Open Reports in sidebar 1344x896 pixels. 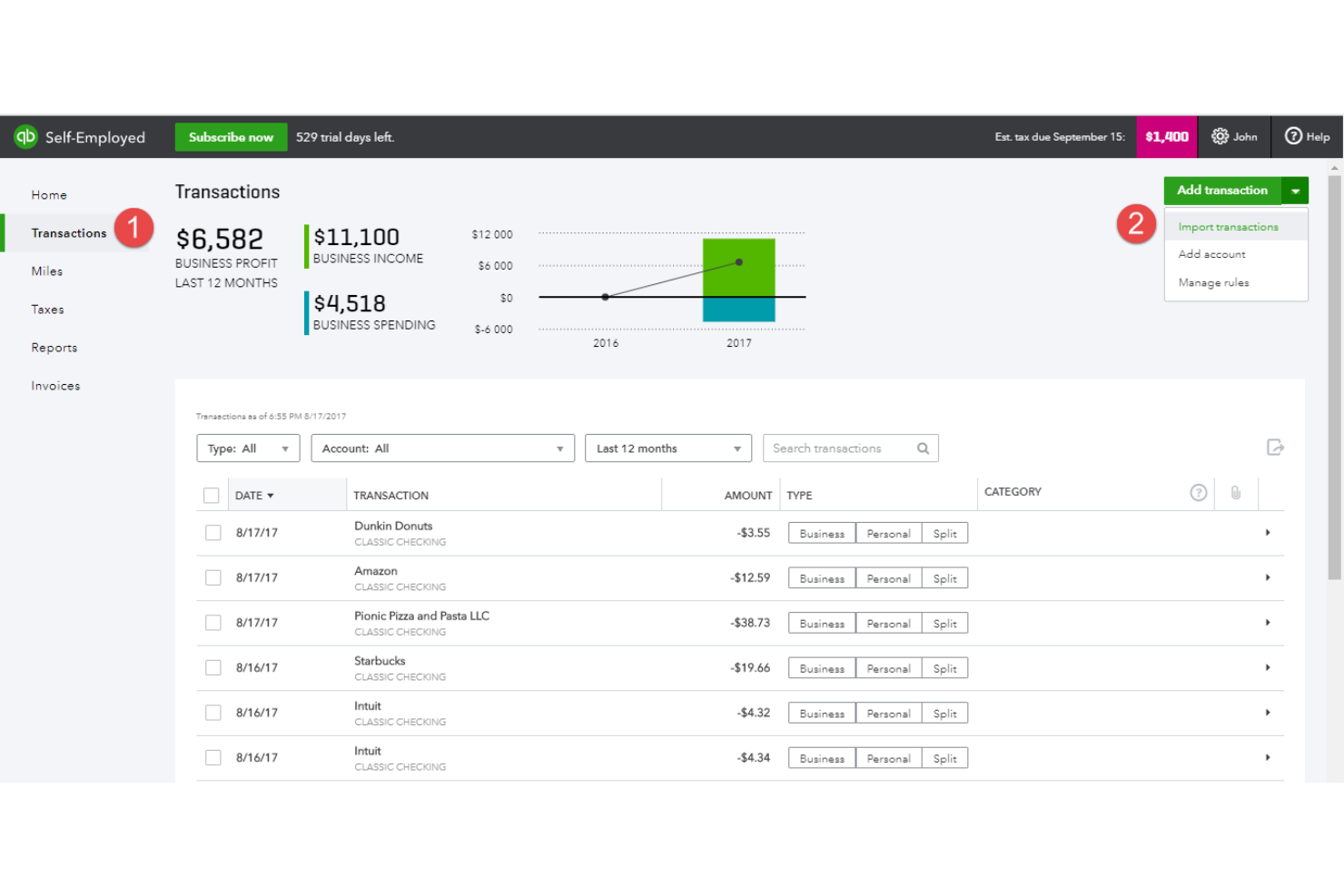click(54, 348)
